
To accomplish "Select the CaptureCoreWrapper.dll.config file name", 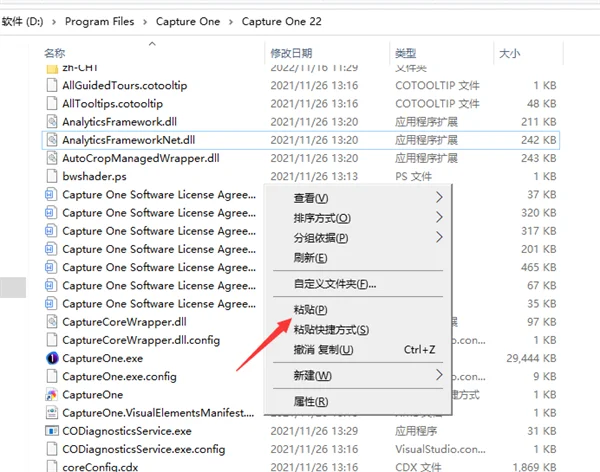I will click(141, 340).
